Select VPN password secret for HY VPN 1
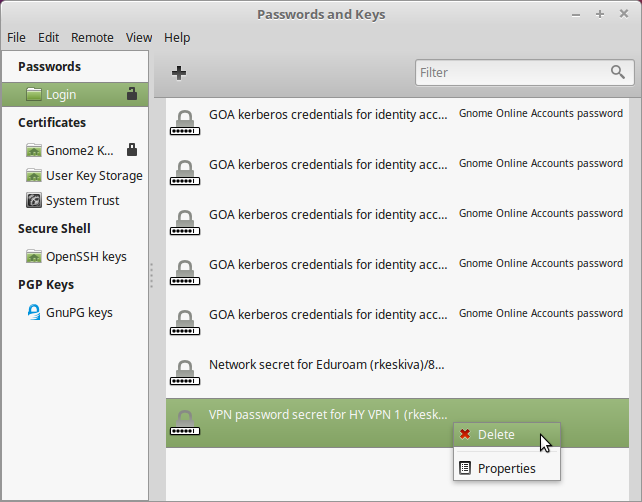The width and height of the screenshot is (642, 502). 397,423
